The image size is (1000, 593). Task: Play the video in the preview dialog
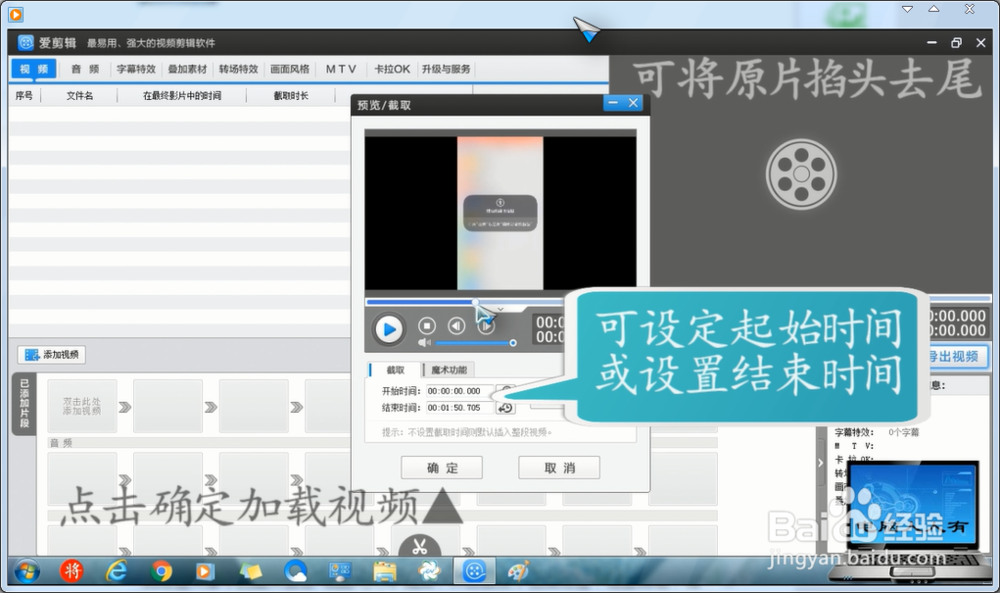(x=388, y=330)
